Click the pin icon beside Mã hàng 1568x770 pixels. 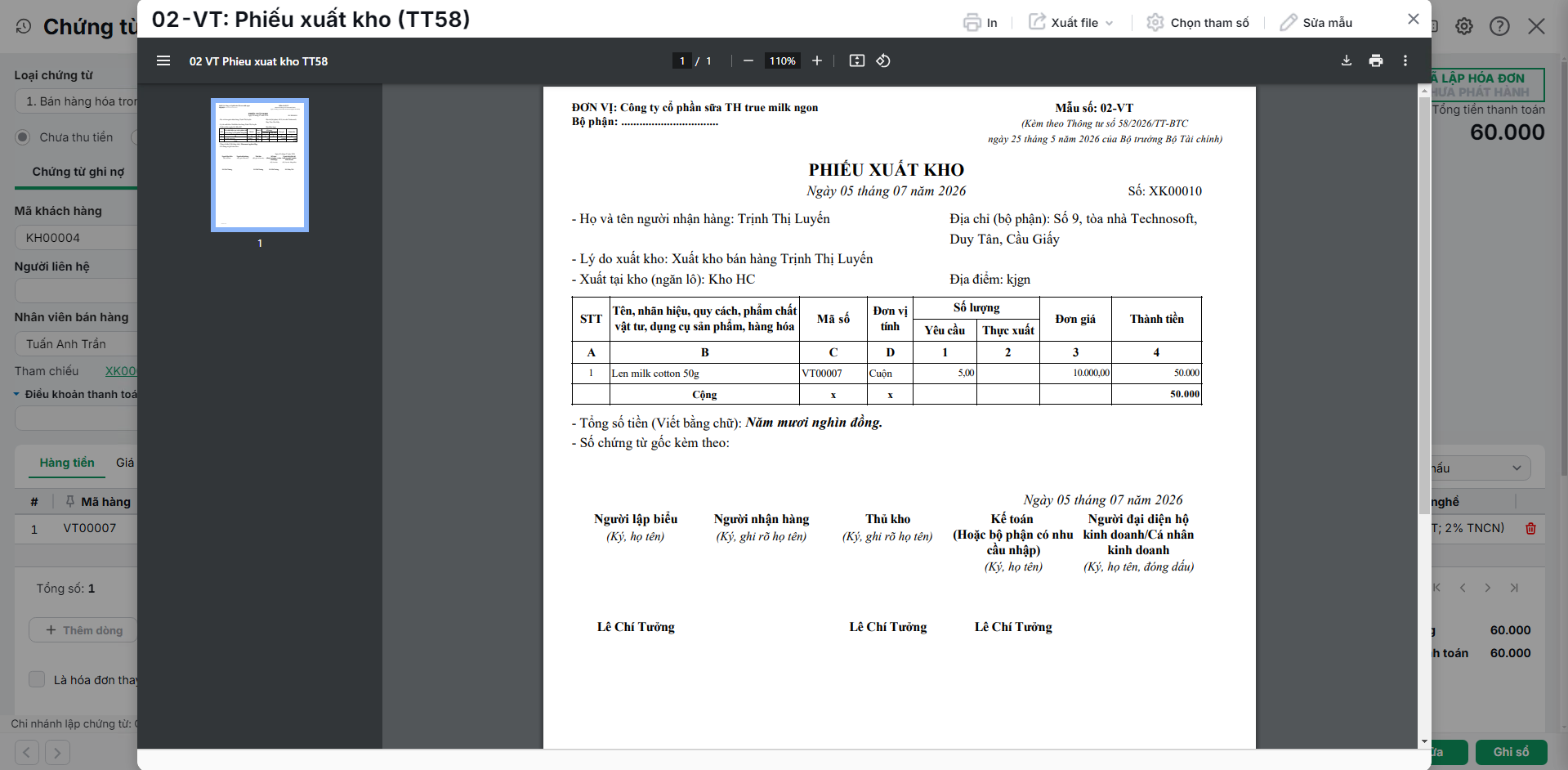click(69, 501)
